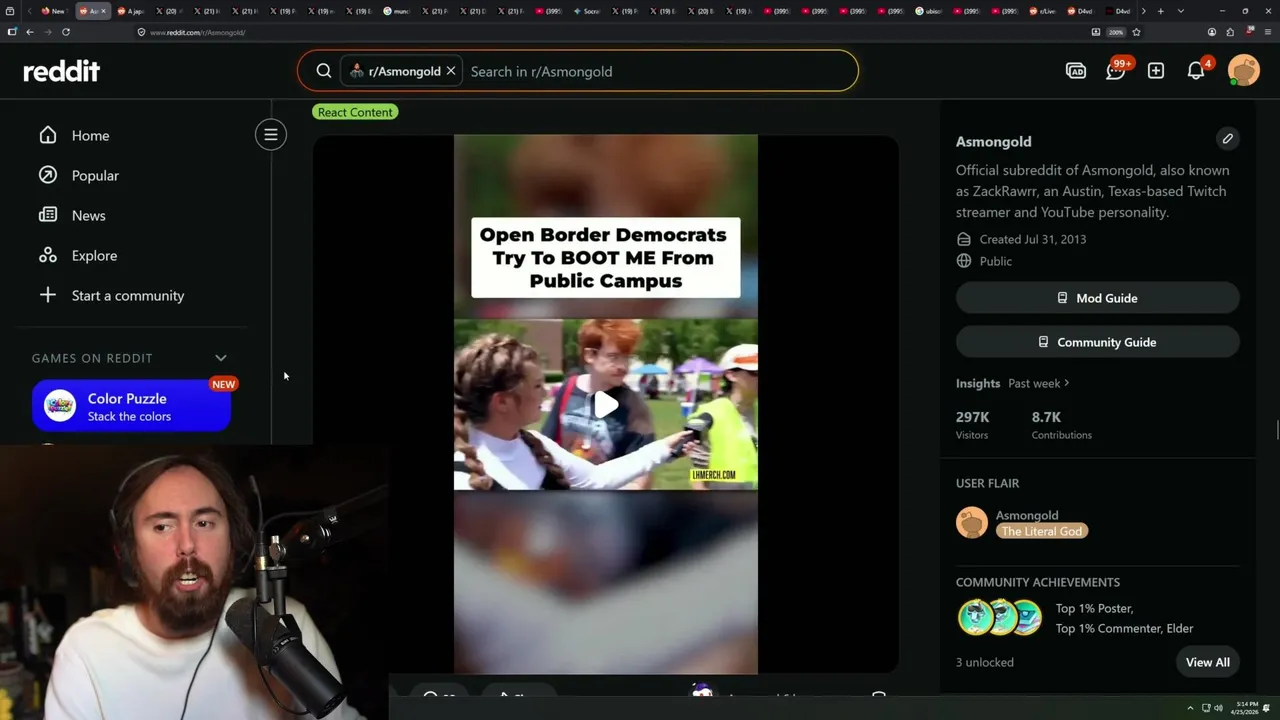
Task: Click the React Content post flair
Action: pyautogui.click(x=355, y=112)
